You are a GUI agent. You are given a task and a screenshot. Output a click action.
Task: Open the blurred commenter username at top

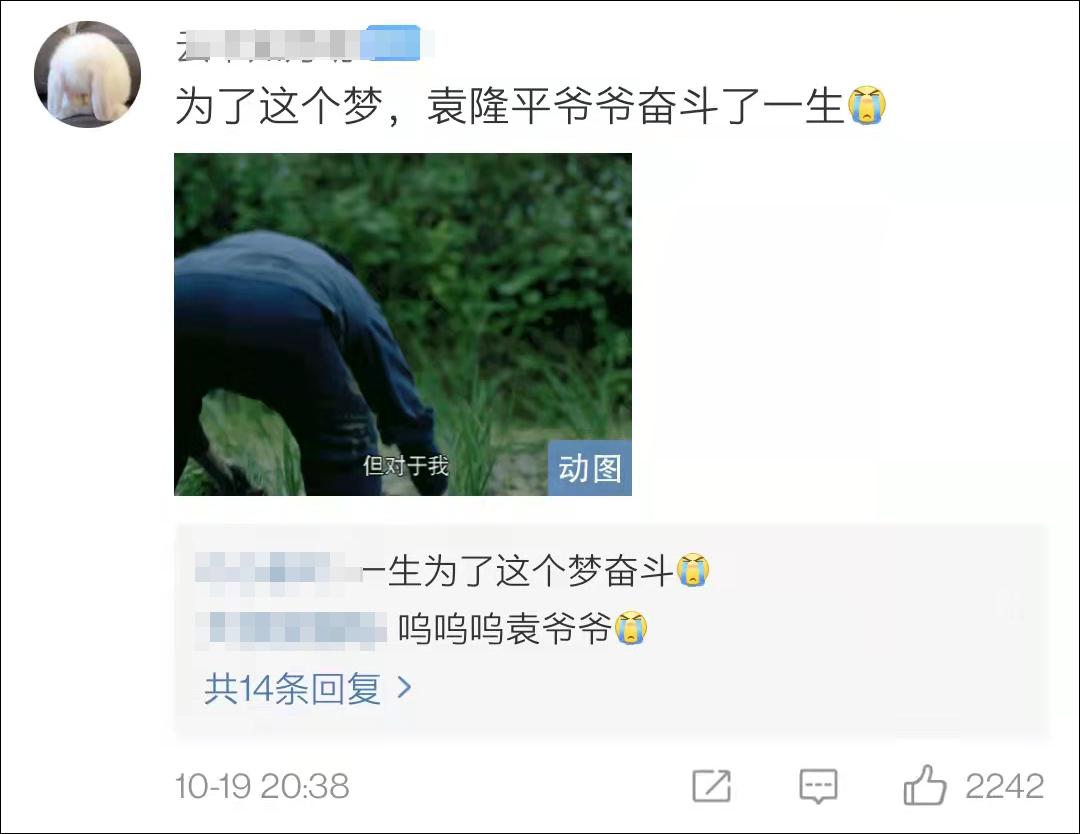click(x=269, y=45)
